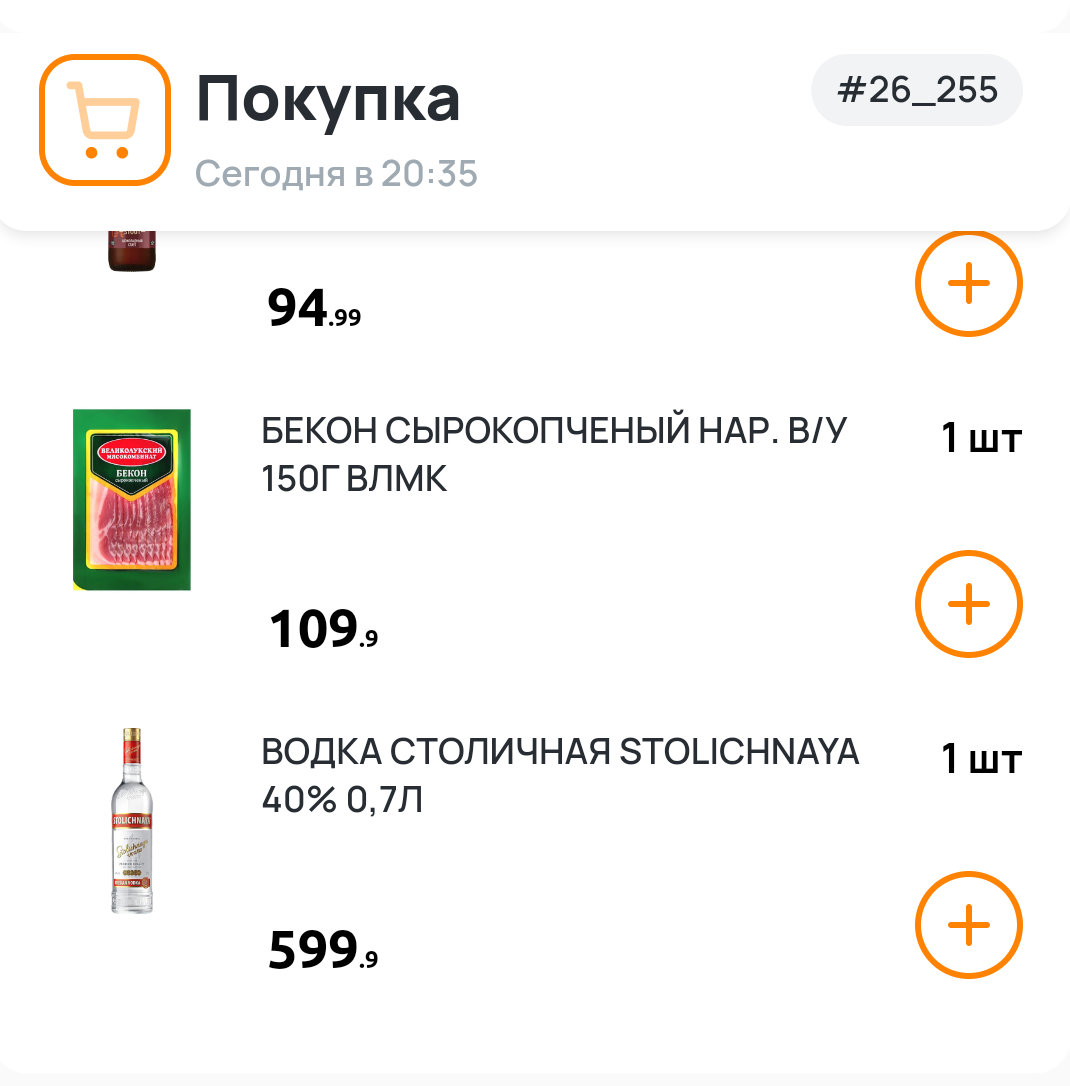
Task: Tap the orange shopping cart icon
Action: point(104,120)
